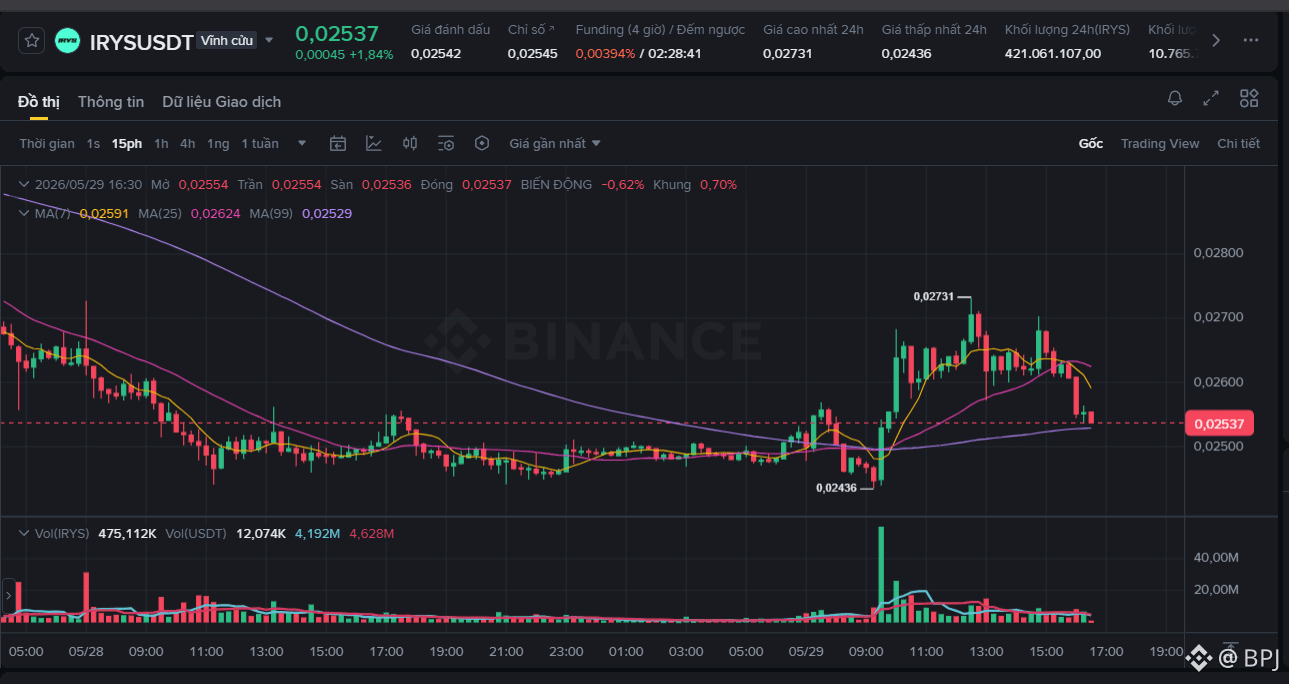This screenshot has width=1289, height=684.
Task: Click the +1,84% price change text
Action: 371,55
